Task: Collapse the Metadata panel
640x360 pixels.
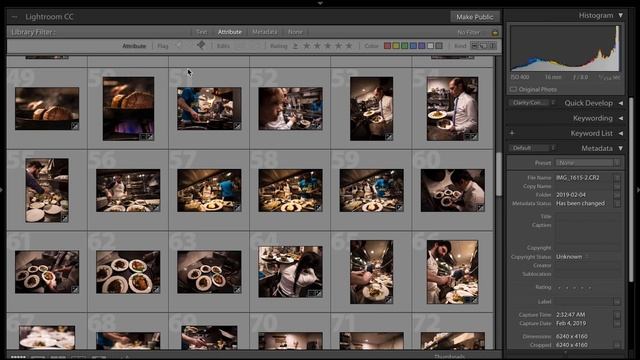Action: coord(620,149)
